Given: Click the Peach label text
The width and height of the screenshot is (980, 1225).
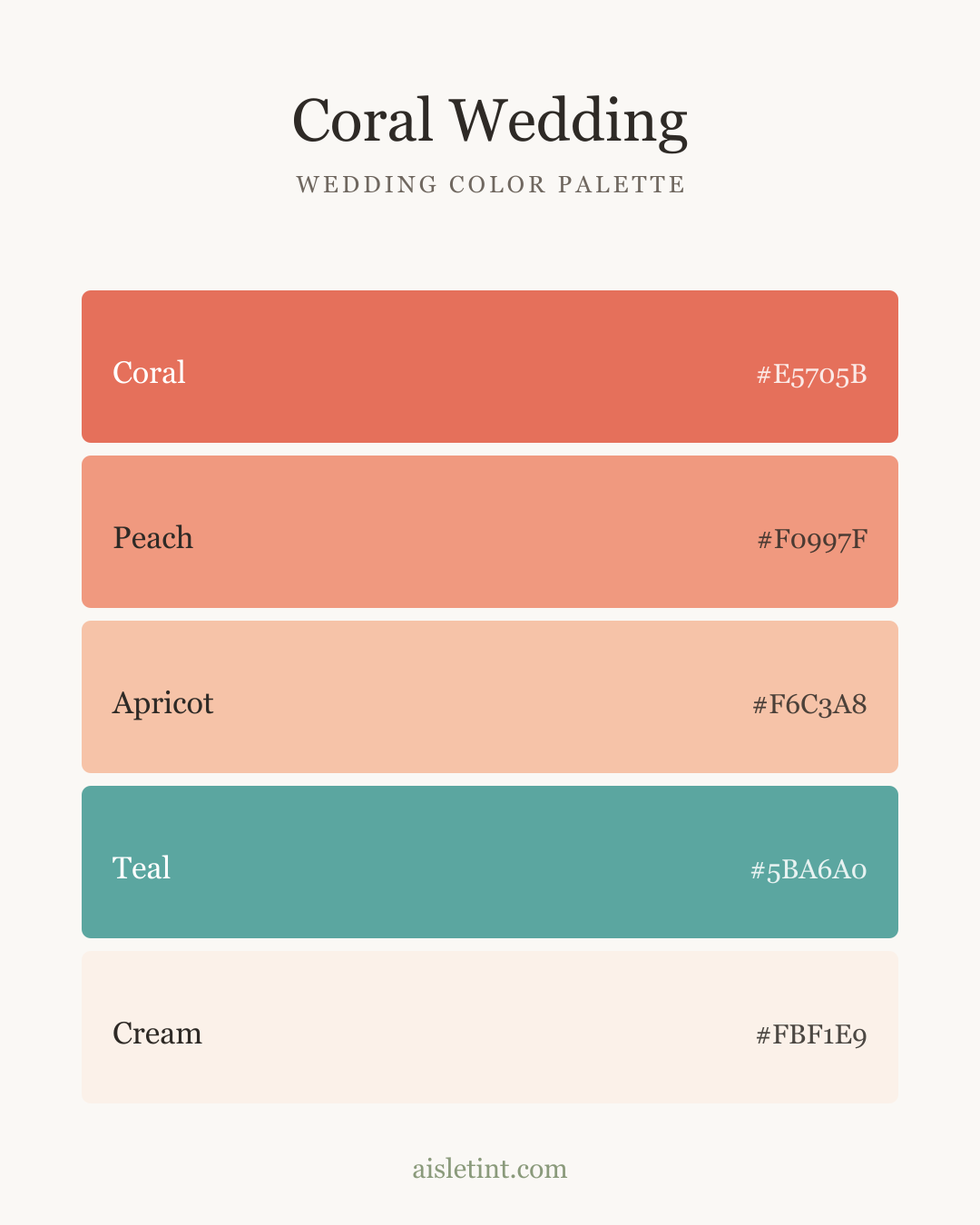Looking at the screenshot, I should click(152, 537).
